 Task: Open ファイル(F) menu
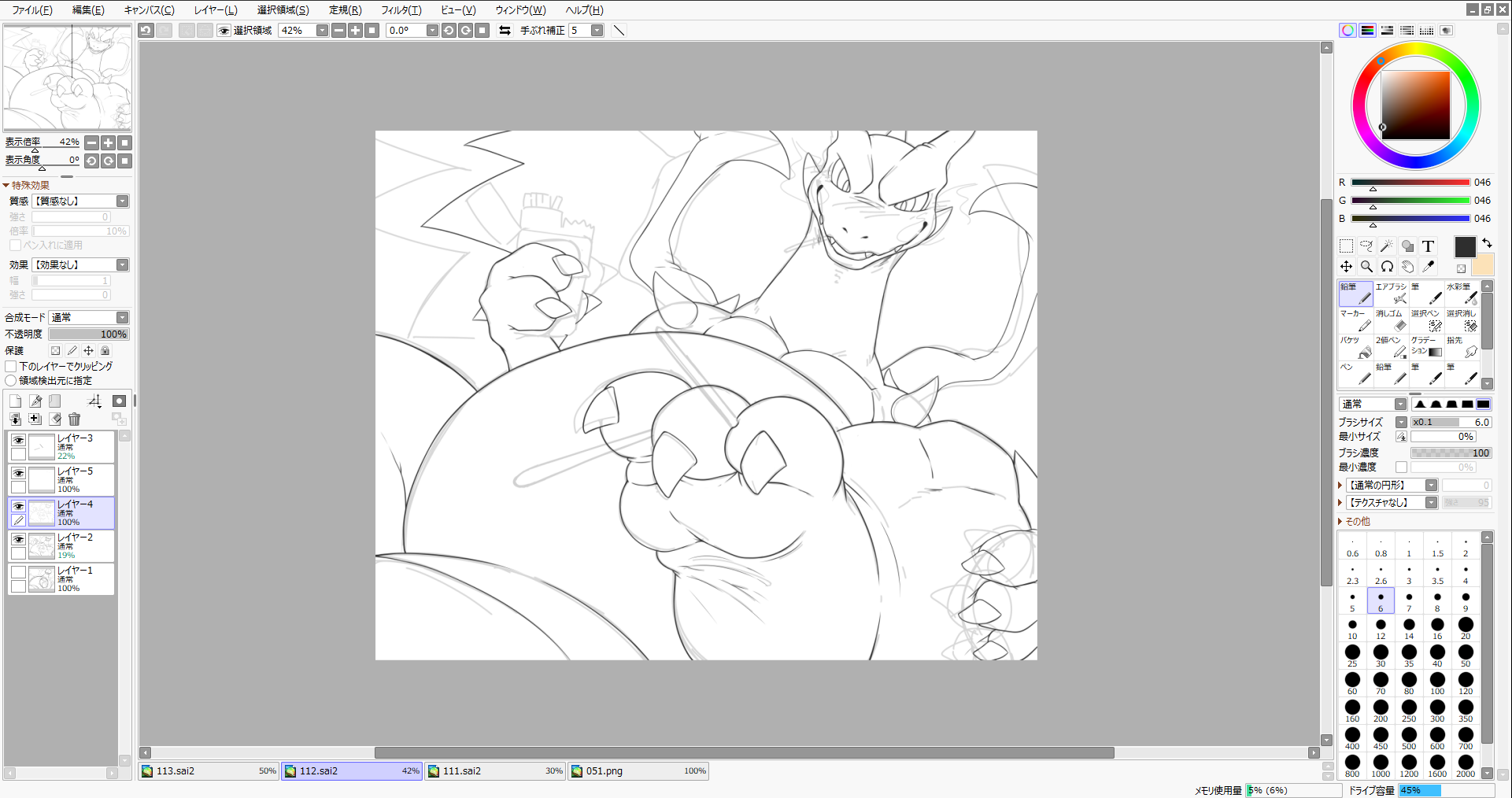pos(32,10)
